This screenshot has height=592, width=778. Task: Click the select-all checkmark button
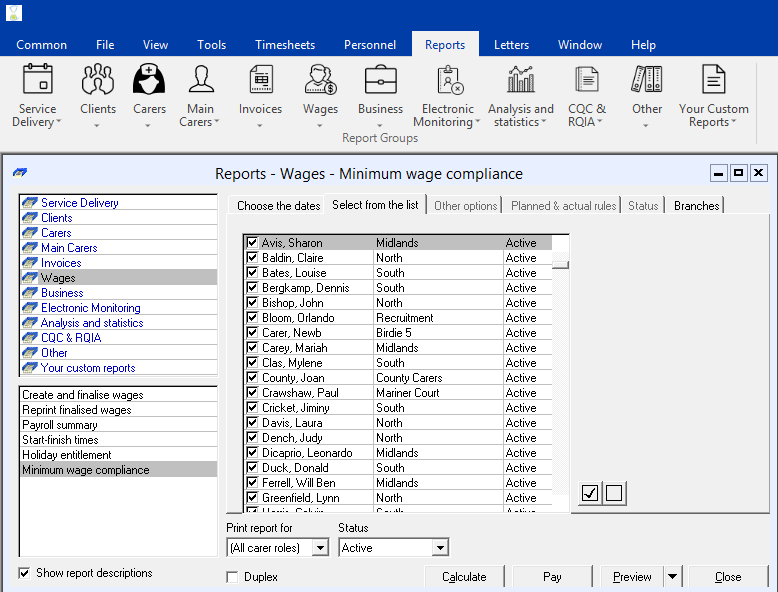click(x=590, y=493)
